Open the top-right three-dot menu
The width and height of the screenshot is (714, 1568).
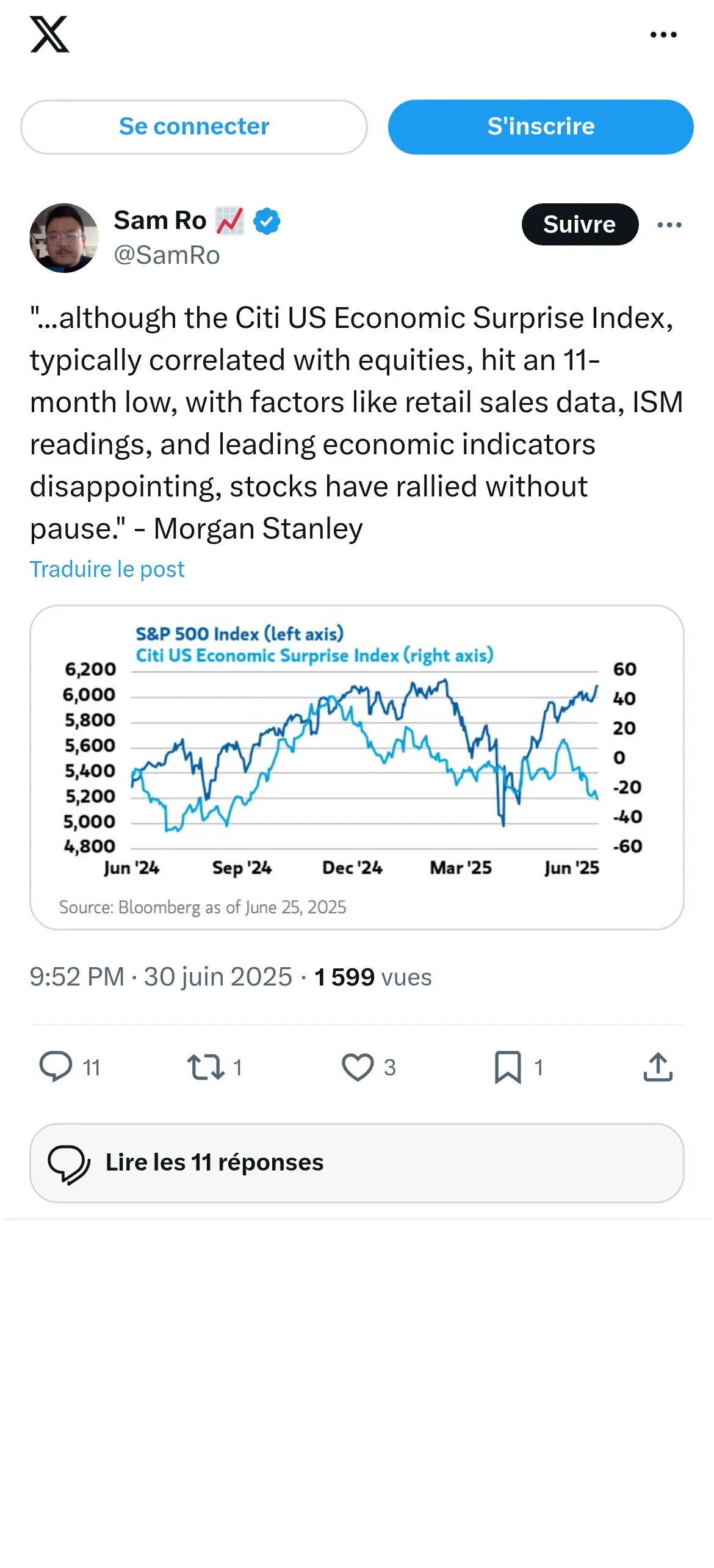click(x=663, y=35)
